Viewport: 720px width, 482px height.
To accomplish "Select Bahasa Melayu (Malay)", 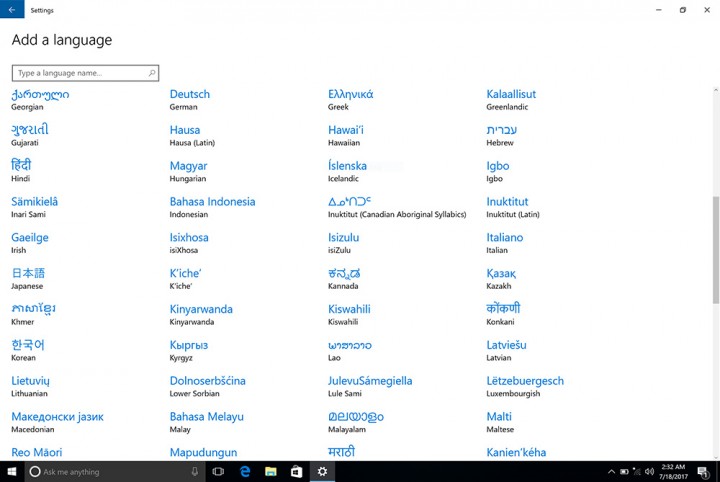I will (x=207, y=422).
